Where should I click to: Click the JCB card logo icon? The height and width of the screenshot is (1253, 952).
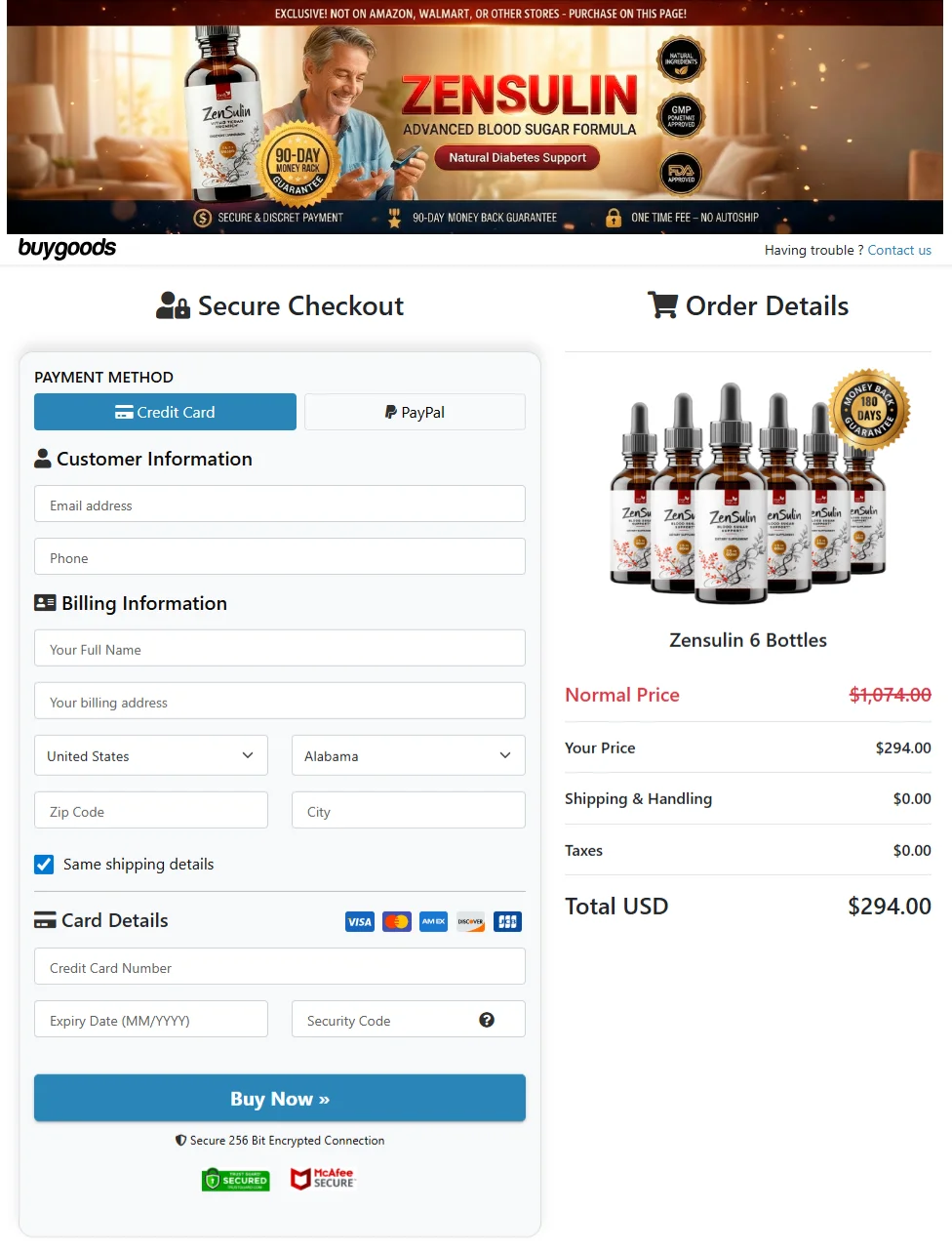[x=508, y=921]
